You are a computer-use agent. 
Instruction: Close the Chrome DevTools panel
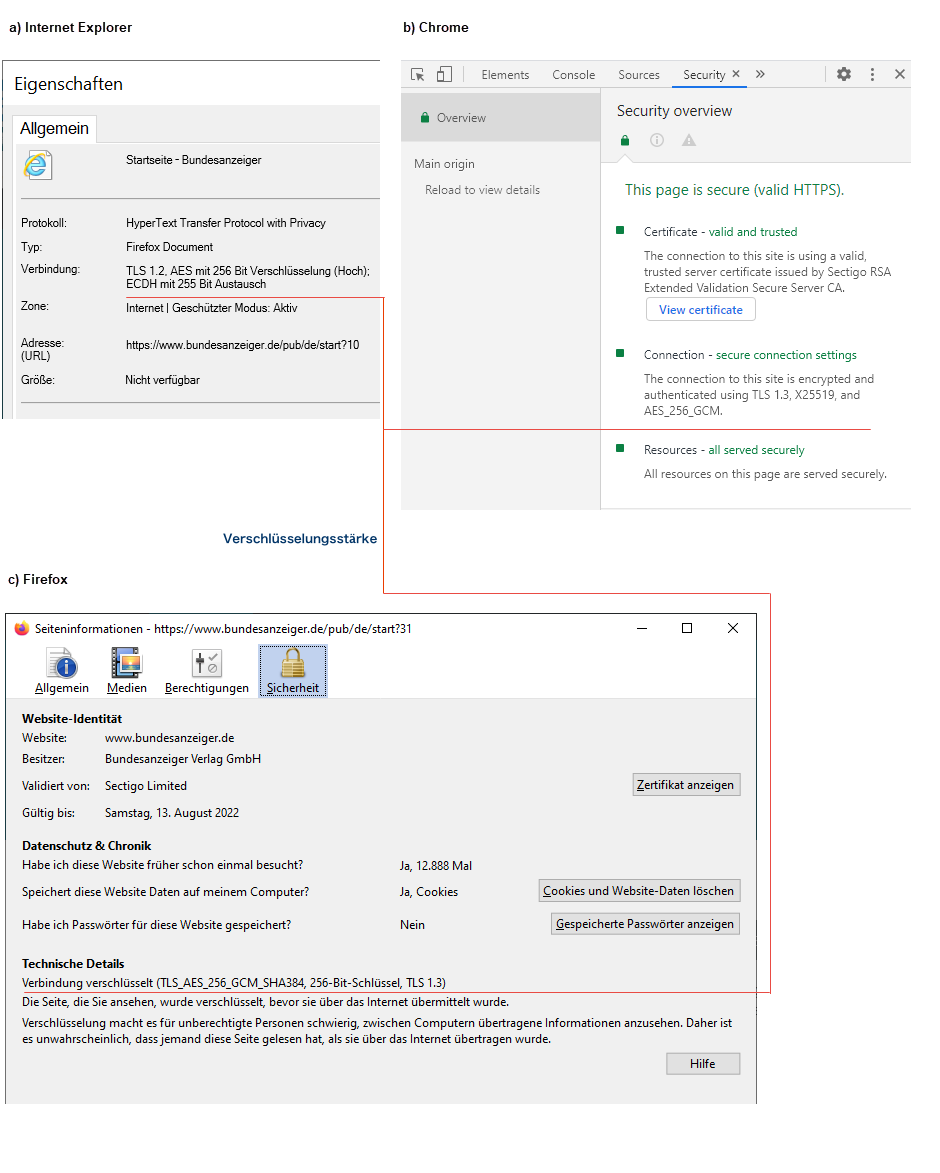(900, 74)
